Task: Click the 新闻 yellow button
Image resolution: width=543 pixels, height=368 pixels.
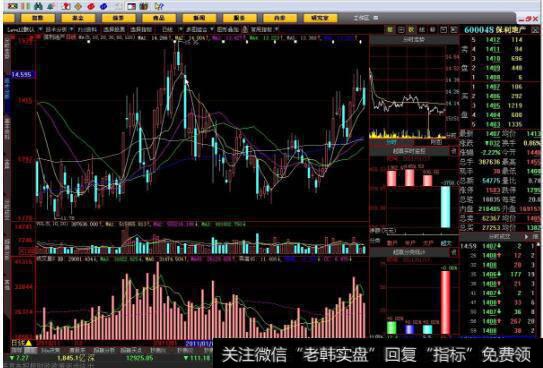Action: [x=199, y=18]
